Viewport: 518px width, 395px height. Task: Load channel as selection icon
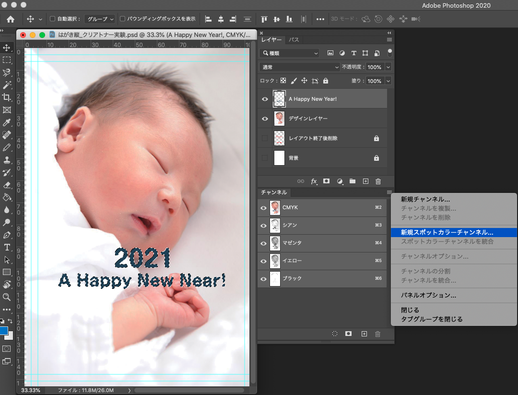point(335,334)
